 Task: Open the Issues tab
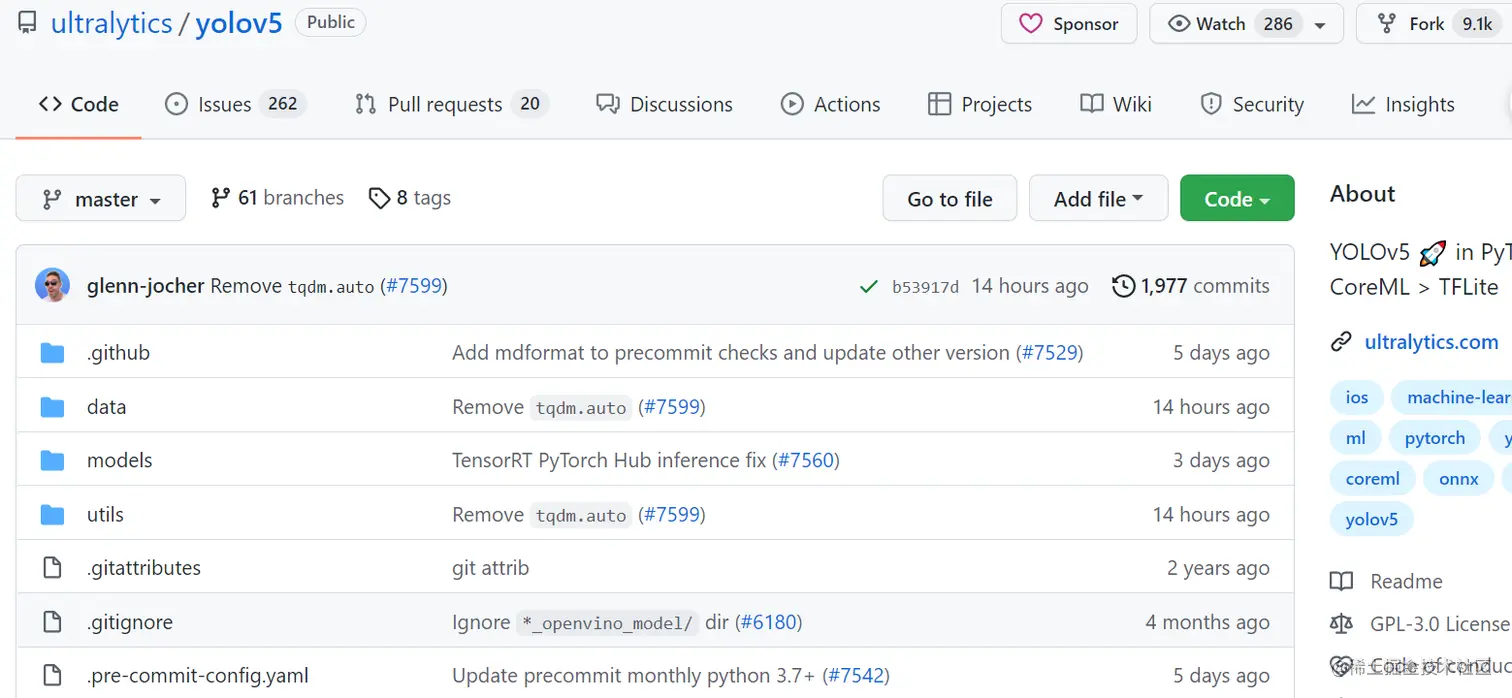pyautogui.click(x=234, y=104)
